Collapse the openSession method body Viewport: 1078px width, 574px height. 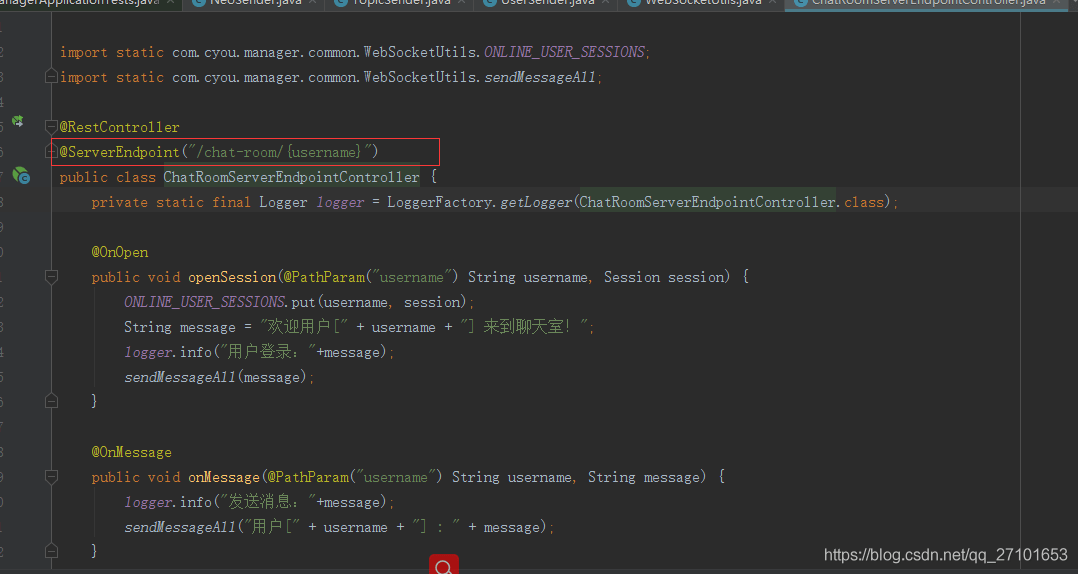(x=51, y=277)
